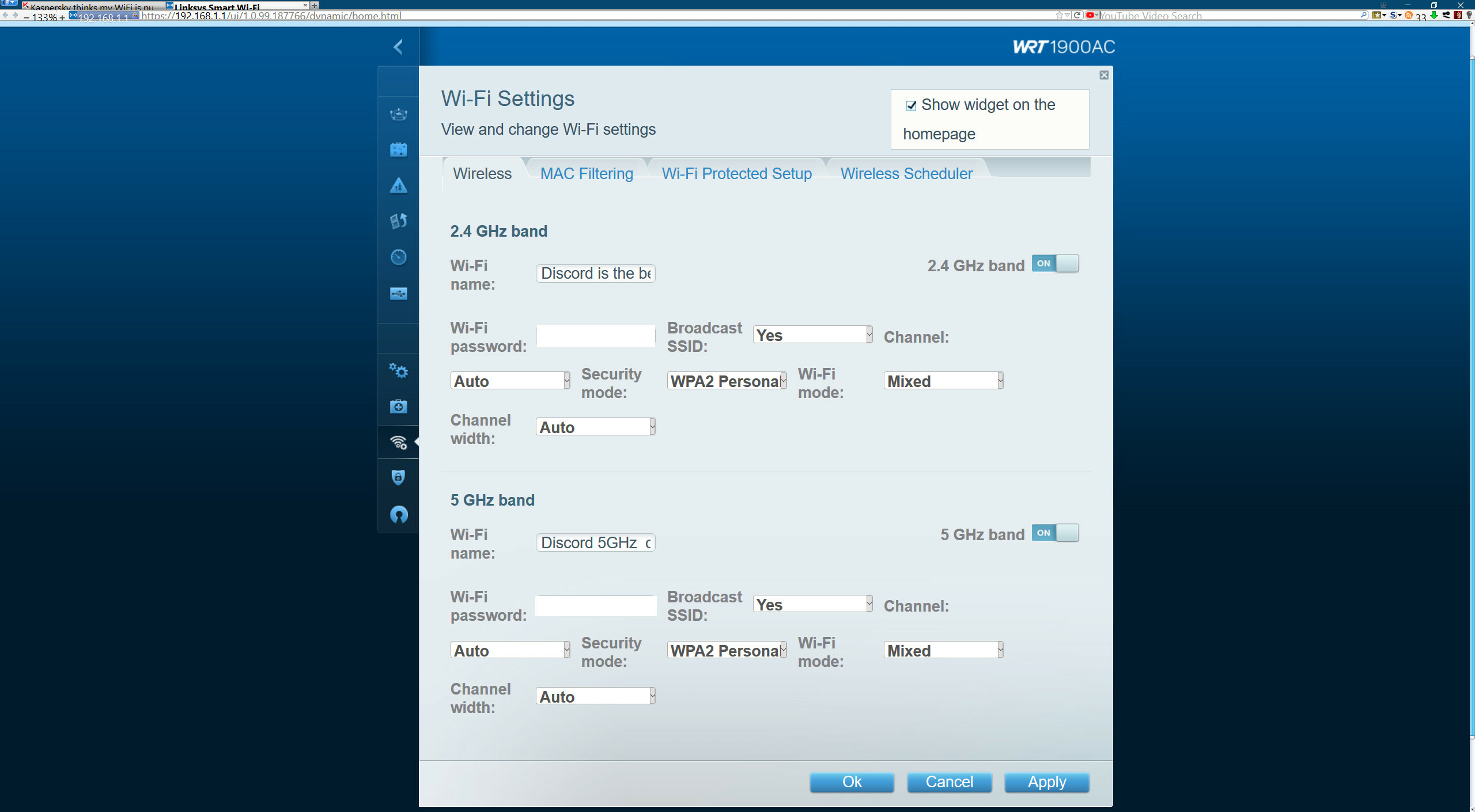
Task: Uncheck Show widget on the homepage
Action: coord(911,105)
